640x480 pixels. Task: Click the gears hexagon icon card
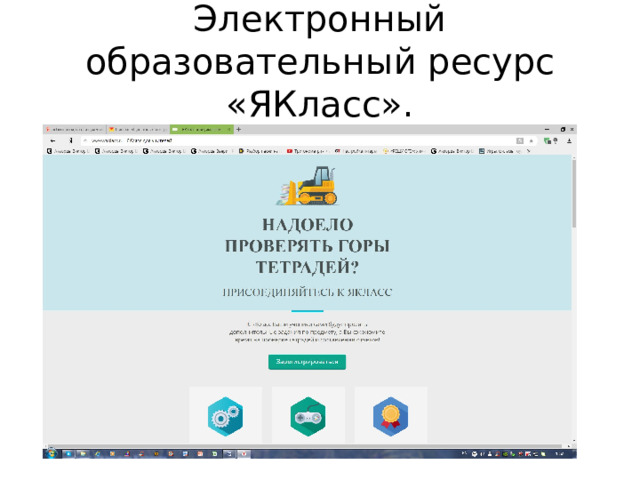[226, 416]
